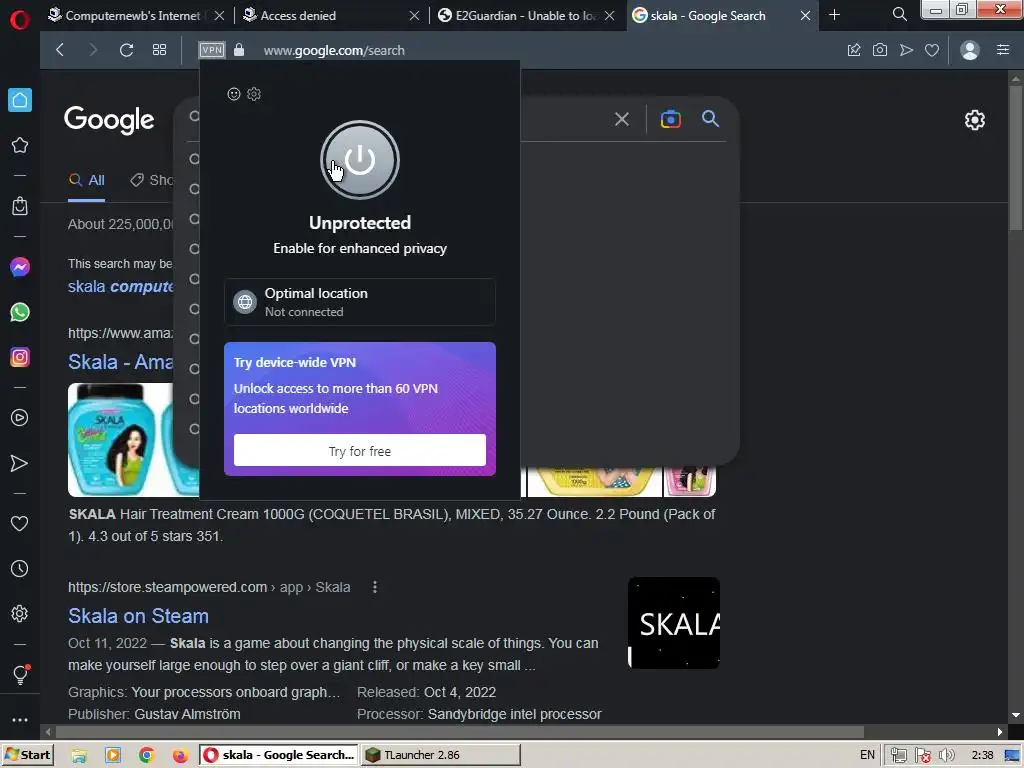Open sidebar settings gear
The height and width of the screenshot is (768, 1024).
point(20,613)
